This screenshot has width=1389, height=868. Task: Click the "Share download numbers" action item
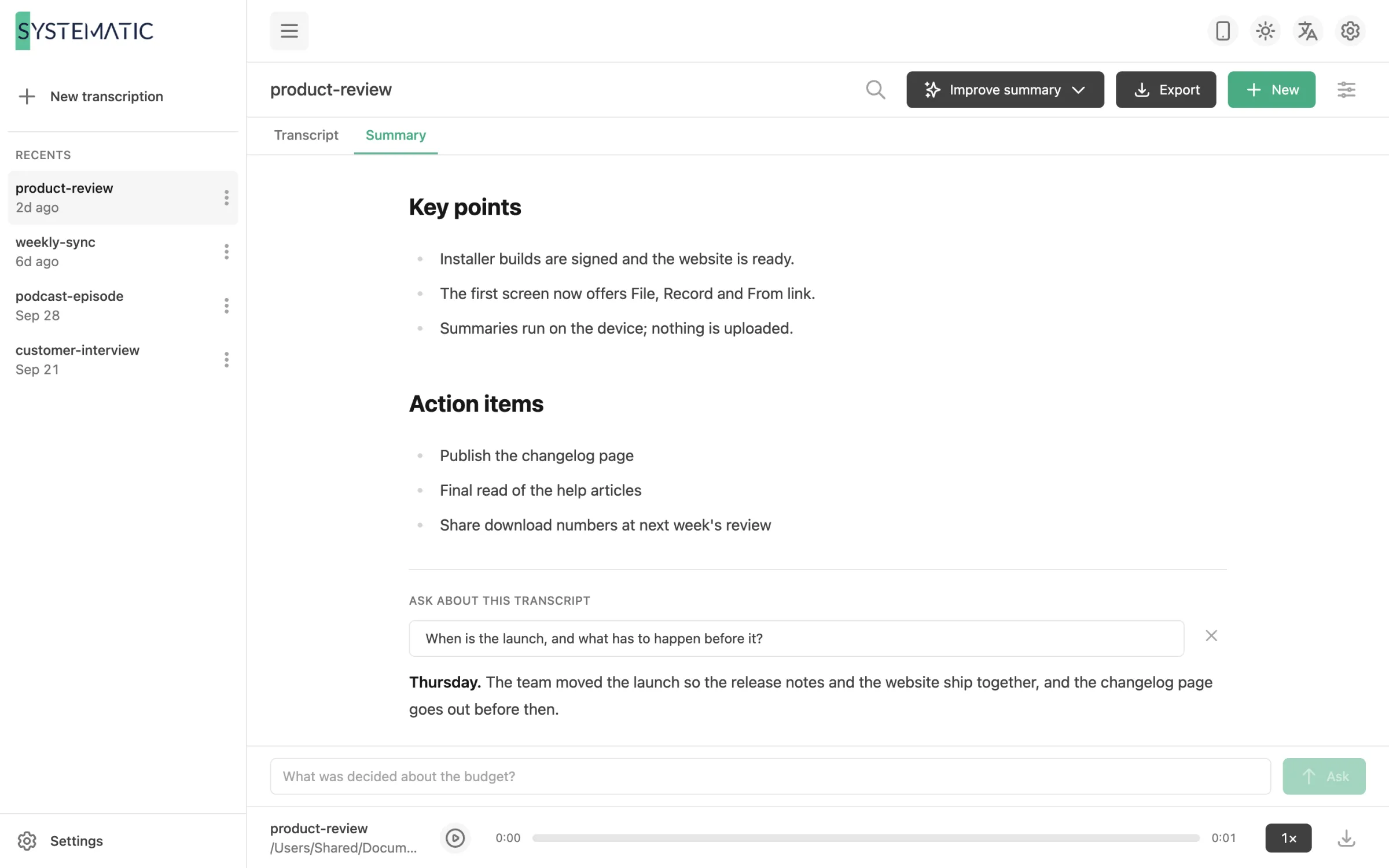click(x=605, y=525)
